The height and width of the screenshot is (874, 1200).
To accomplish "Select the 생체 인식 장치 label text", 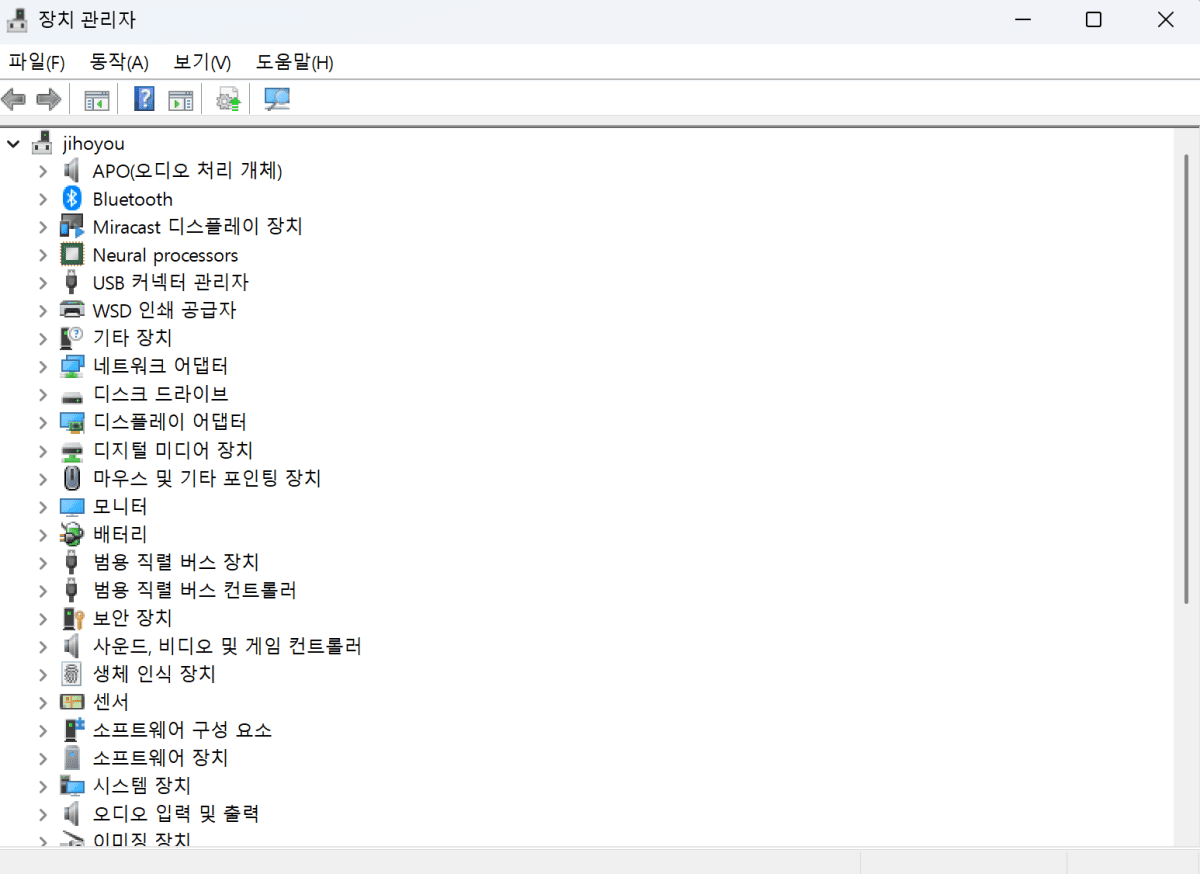I will click(x=154, y=674).
